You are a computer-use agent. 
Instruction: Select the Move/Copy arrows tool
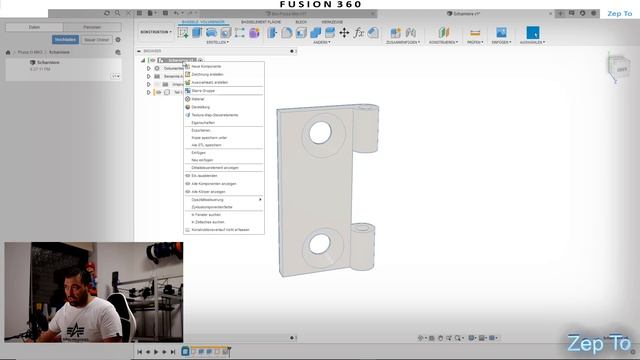(x=344, y=33)
